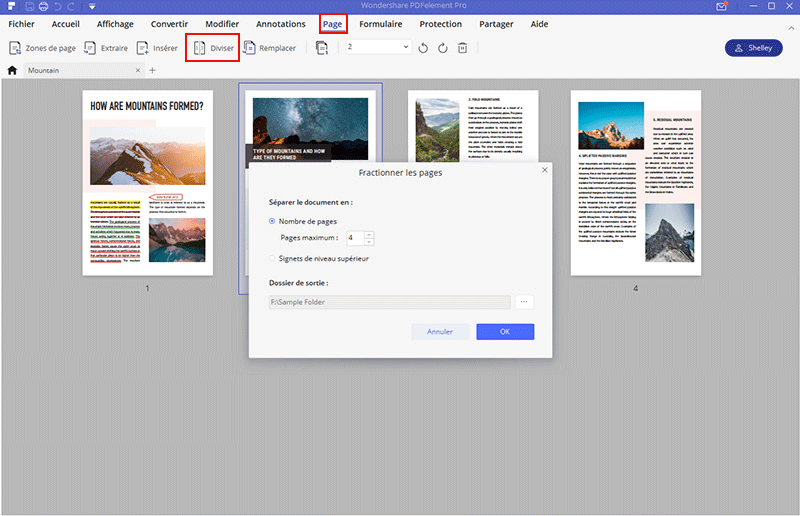Click the Print icon in title bar
This screenshot has height=516, width=800.
point(43,6)
